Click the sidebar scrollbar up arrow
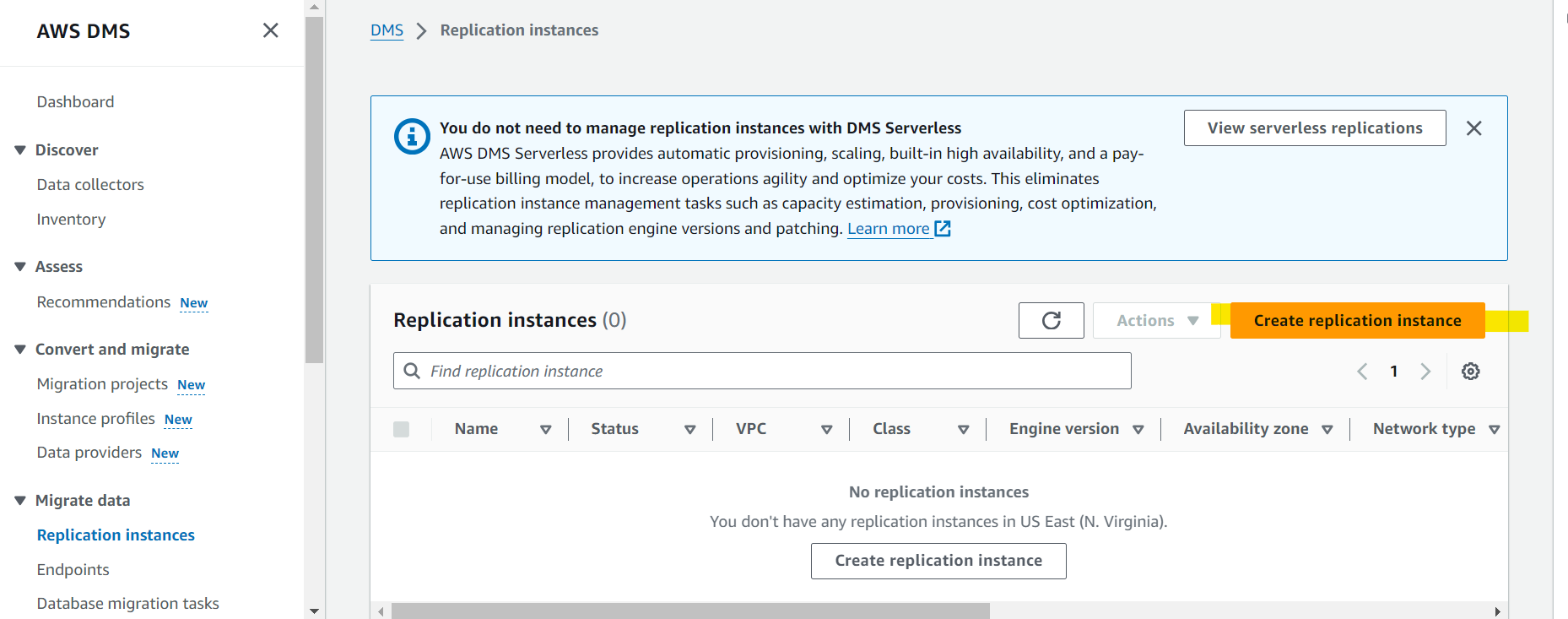 314,7
